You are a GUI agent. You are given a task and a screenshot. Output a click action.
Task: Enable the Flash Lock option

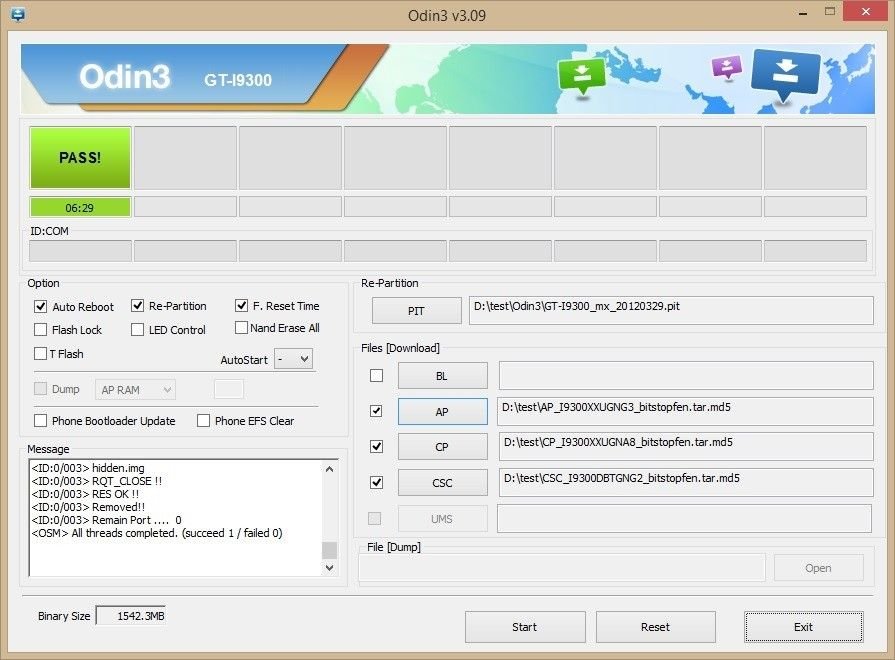tap(41, 329)
